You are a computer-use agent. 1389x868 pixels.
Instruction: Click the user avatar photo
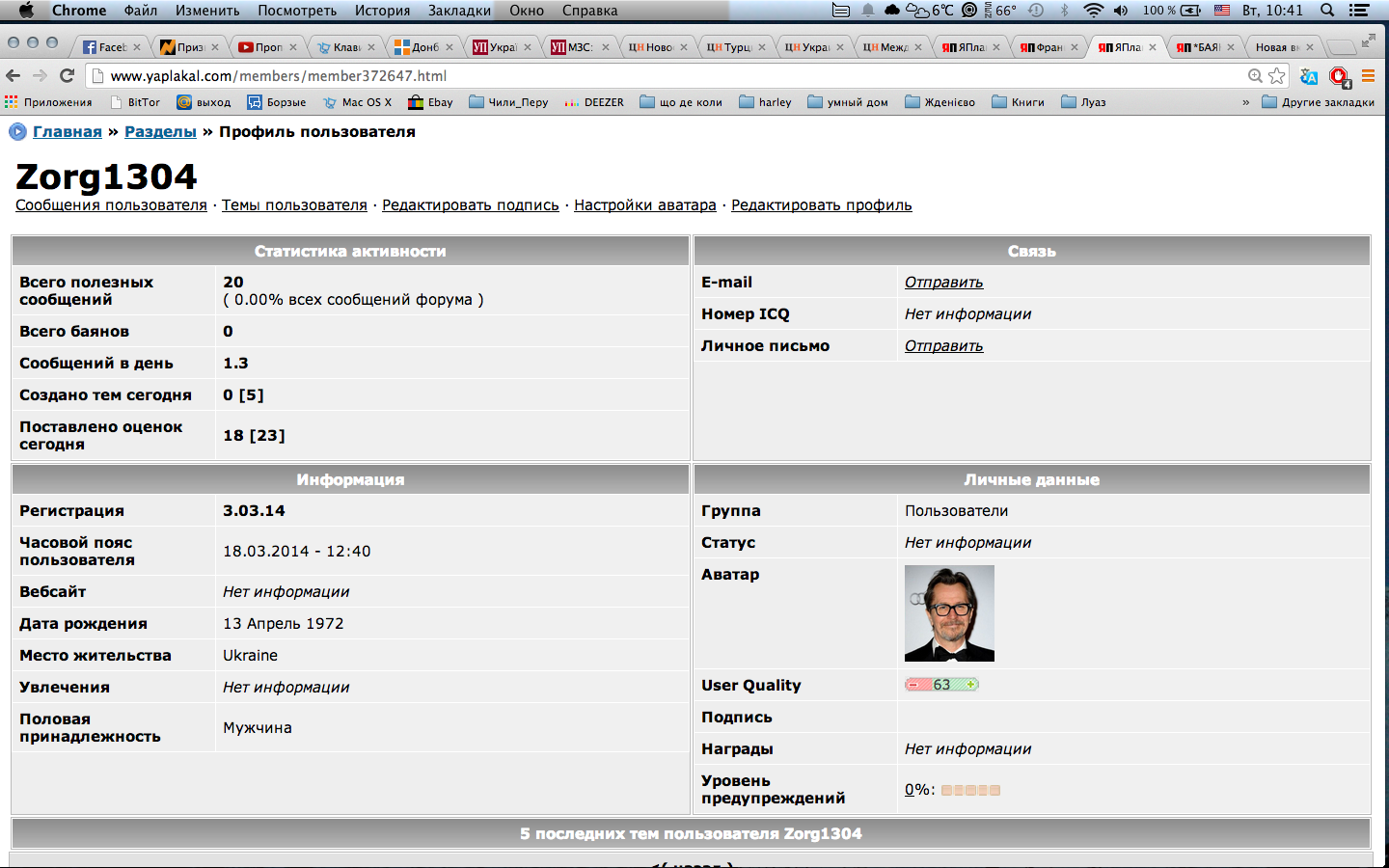click(x=949, y=613)
